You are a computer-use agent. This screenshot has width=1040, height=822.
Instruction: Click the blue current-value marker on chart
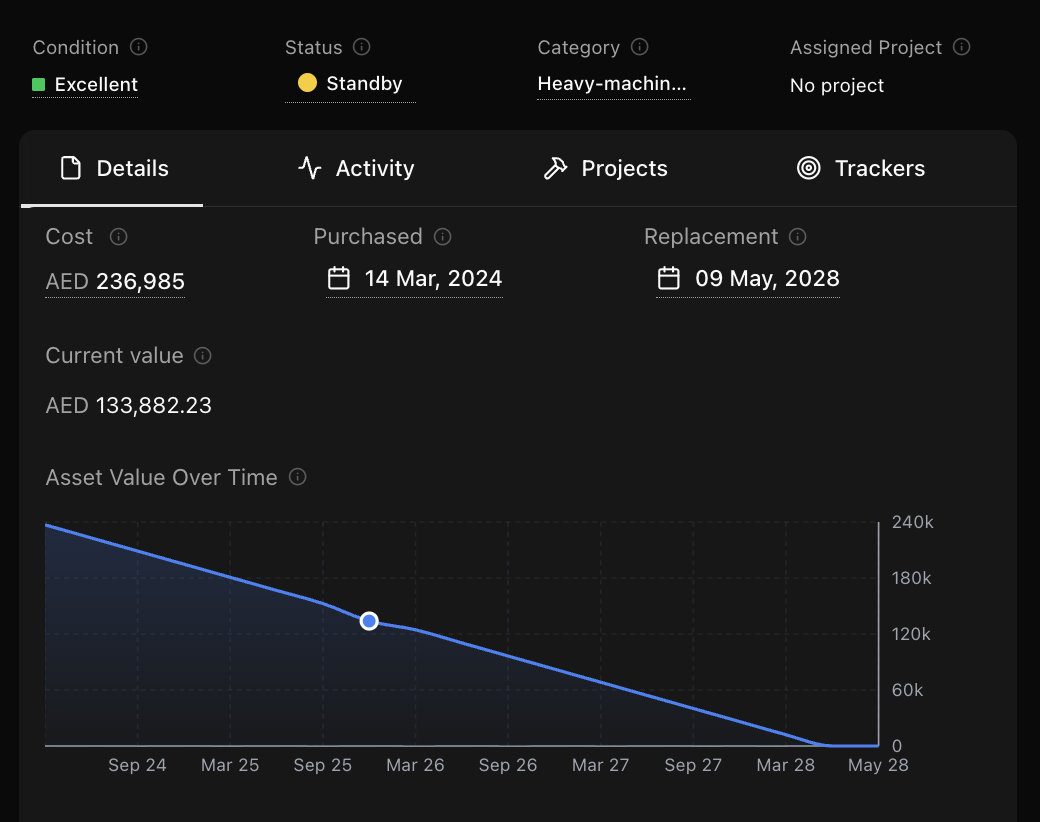click(369, 621)
